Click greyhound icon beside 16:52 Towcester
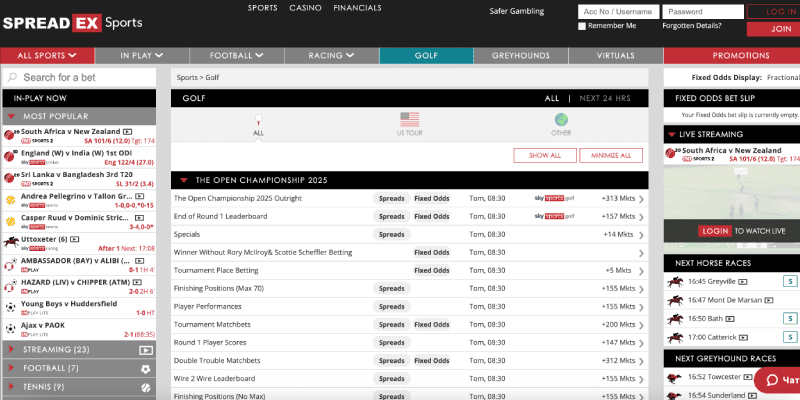800x400 pixels. tap(675, 378)
